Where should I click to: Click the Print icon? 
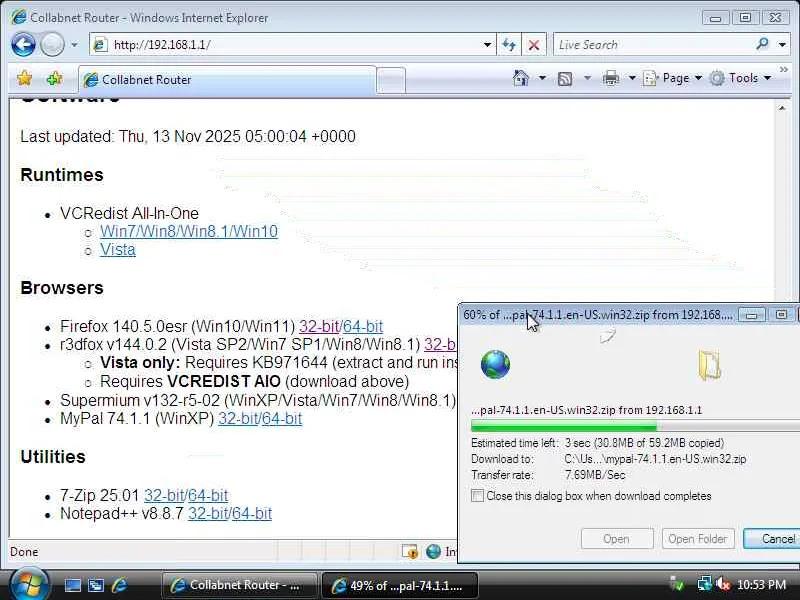click(611, 78)
